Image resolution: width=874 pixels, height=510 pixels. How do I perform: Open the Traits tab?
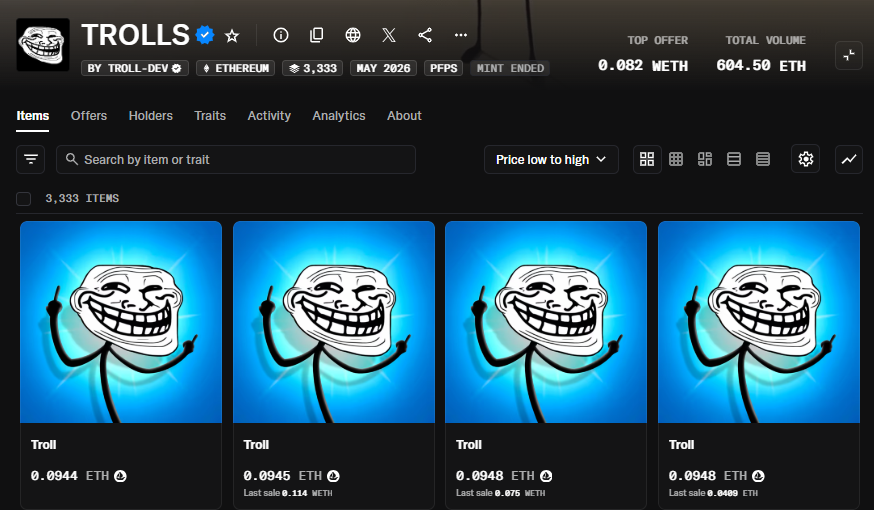point(210,116)
